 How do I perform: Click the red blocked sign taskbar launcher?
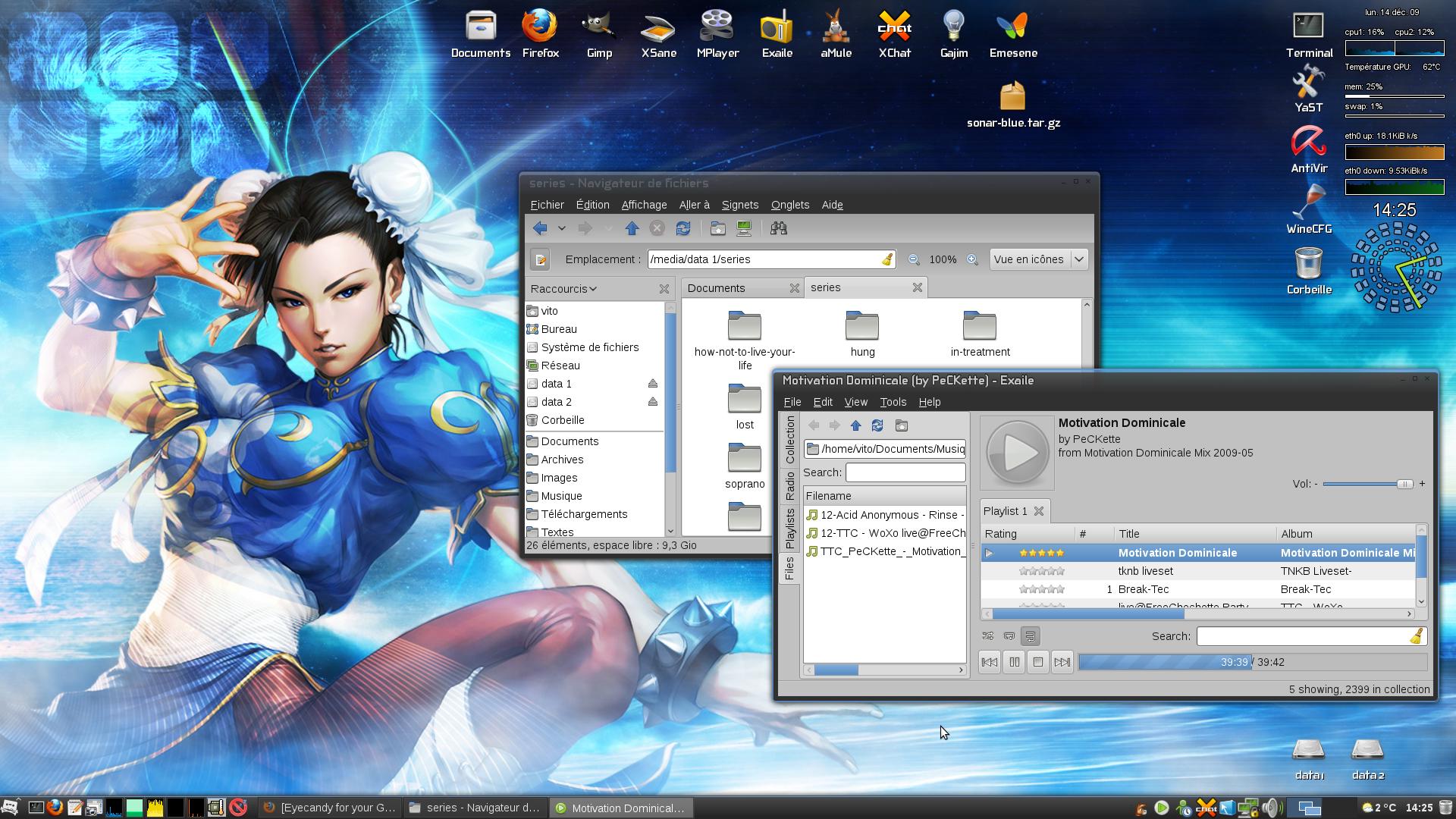[x=238, y=808]
